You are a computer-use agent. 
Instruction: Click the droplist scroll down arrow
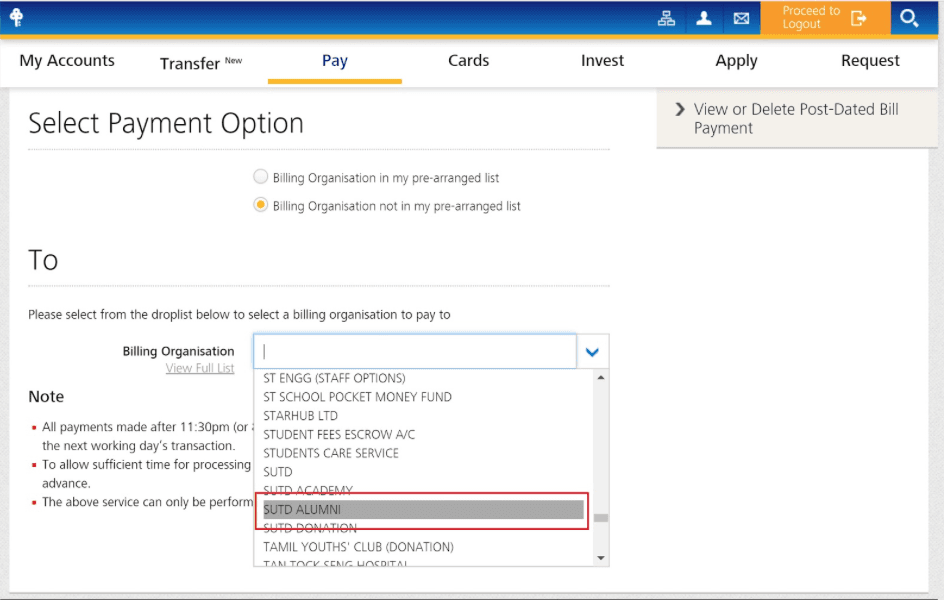601,558
